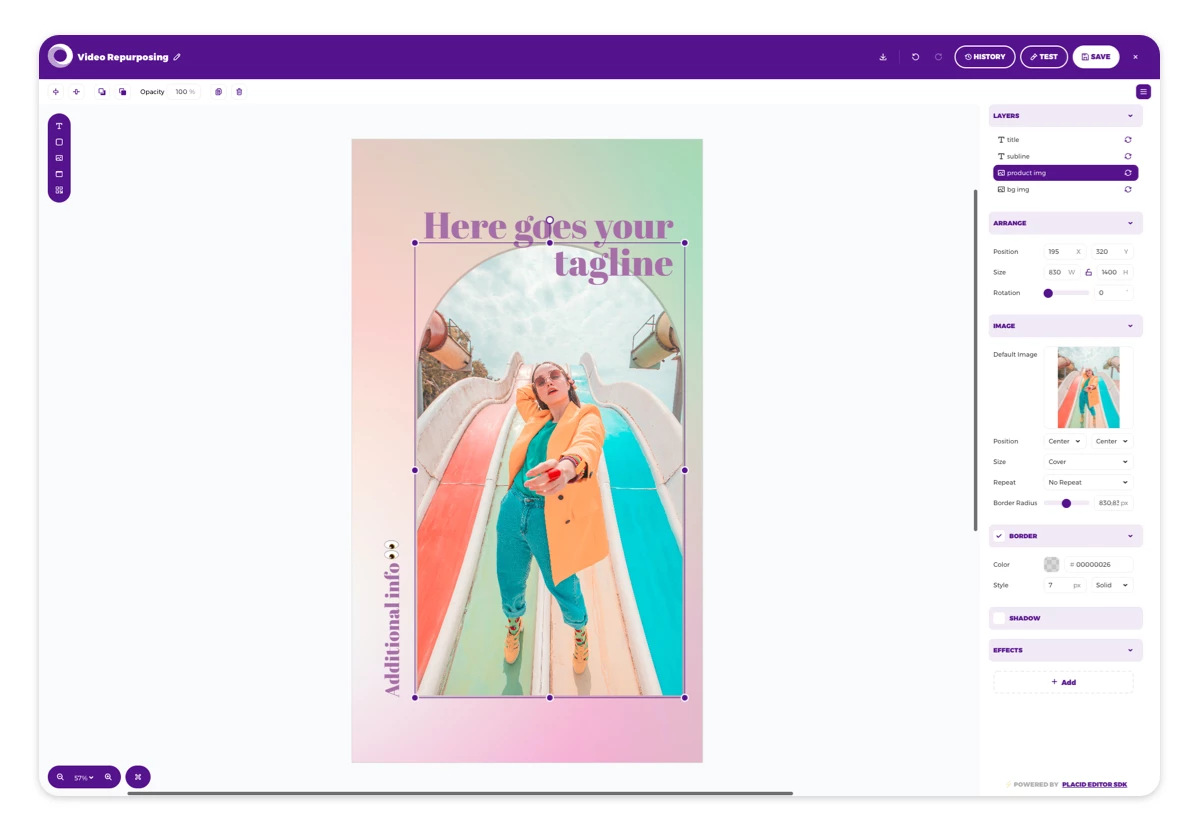Click the Position X input field
This screenshot has height=832, width=1200.
click(1064, 252)
